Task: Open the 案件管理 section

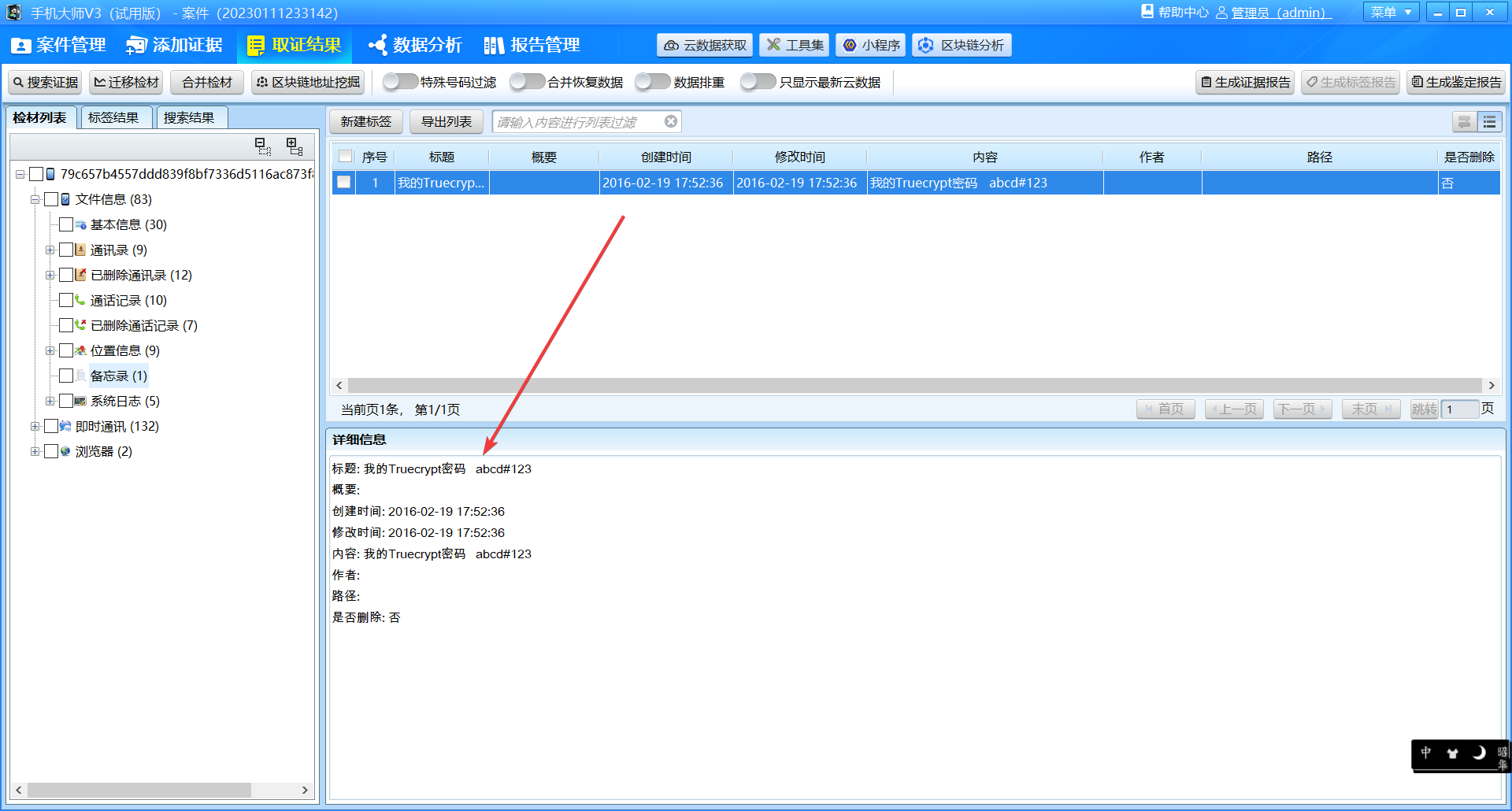Action: point(59,45)
